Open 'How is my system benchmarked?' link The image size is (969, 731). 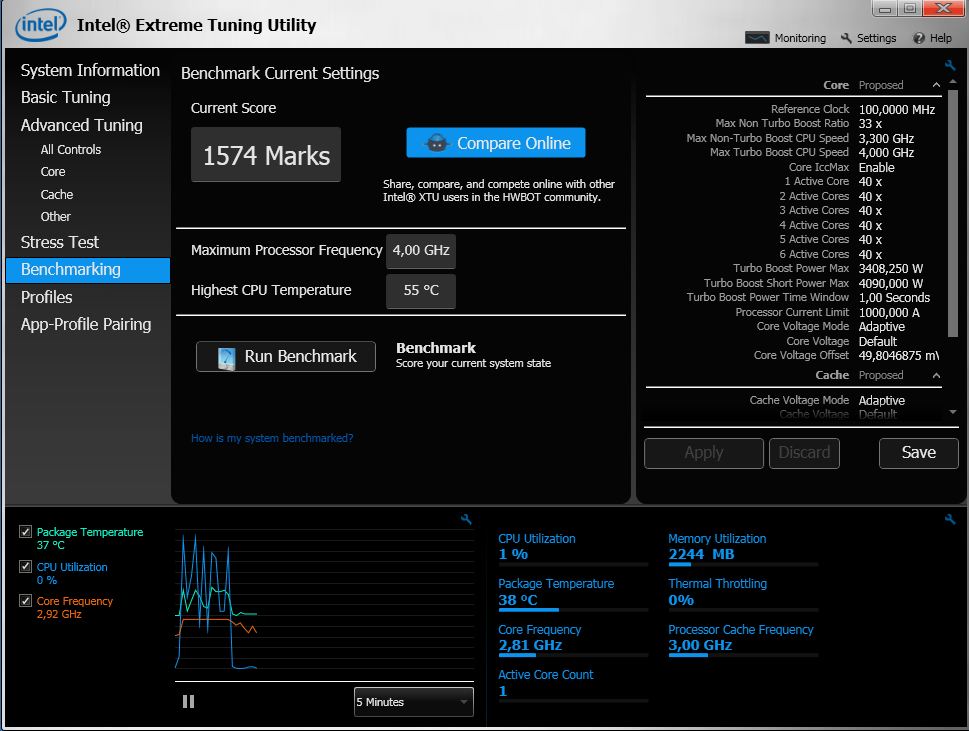pyautogui.click(x=272, y=438)
